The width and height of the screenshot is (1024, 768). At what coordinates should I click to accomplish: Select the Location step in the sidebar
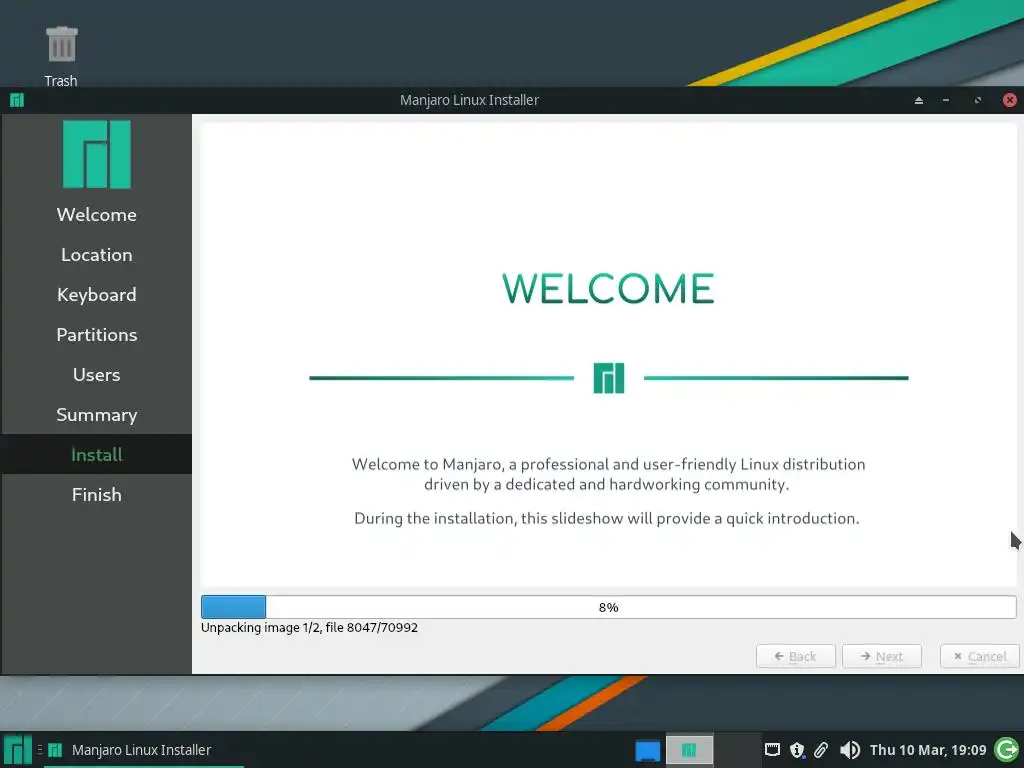(97, 255)
